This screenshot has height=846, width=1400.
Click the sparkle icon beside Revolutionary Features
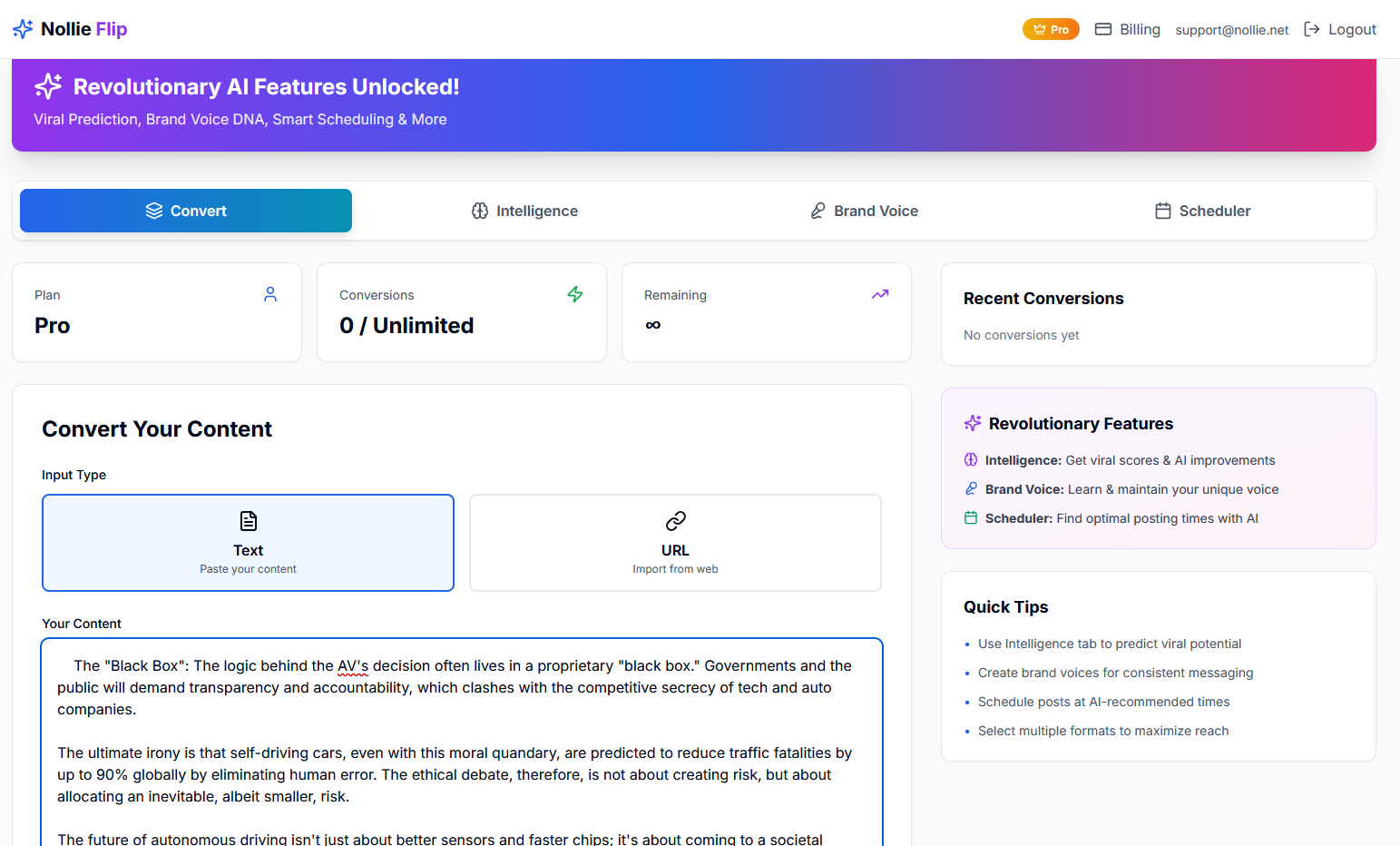[973, 423]
